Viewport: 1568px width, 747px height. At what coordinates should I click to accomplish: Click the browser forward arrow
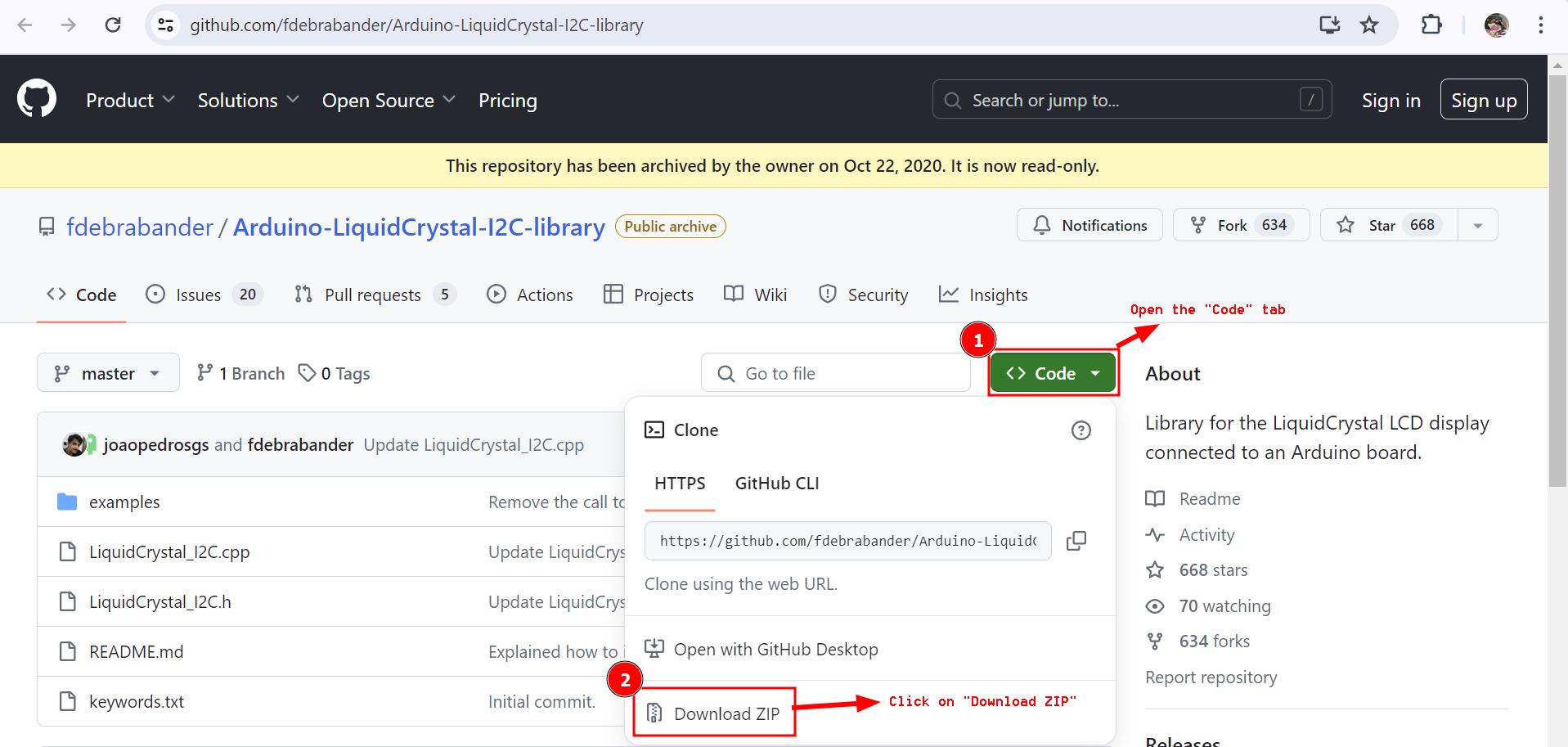[x=69, y=25]
